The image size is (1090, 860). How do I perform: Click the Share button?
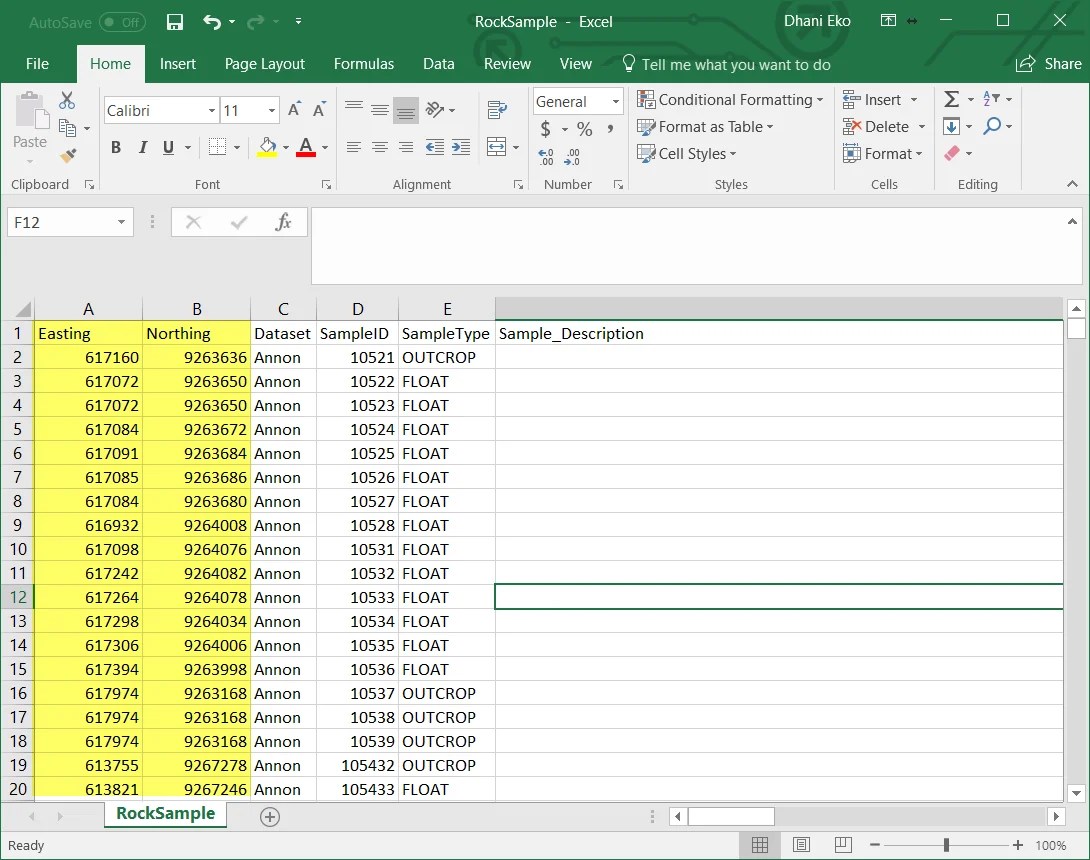pyautogui.click(x=1048, y=64)
